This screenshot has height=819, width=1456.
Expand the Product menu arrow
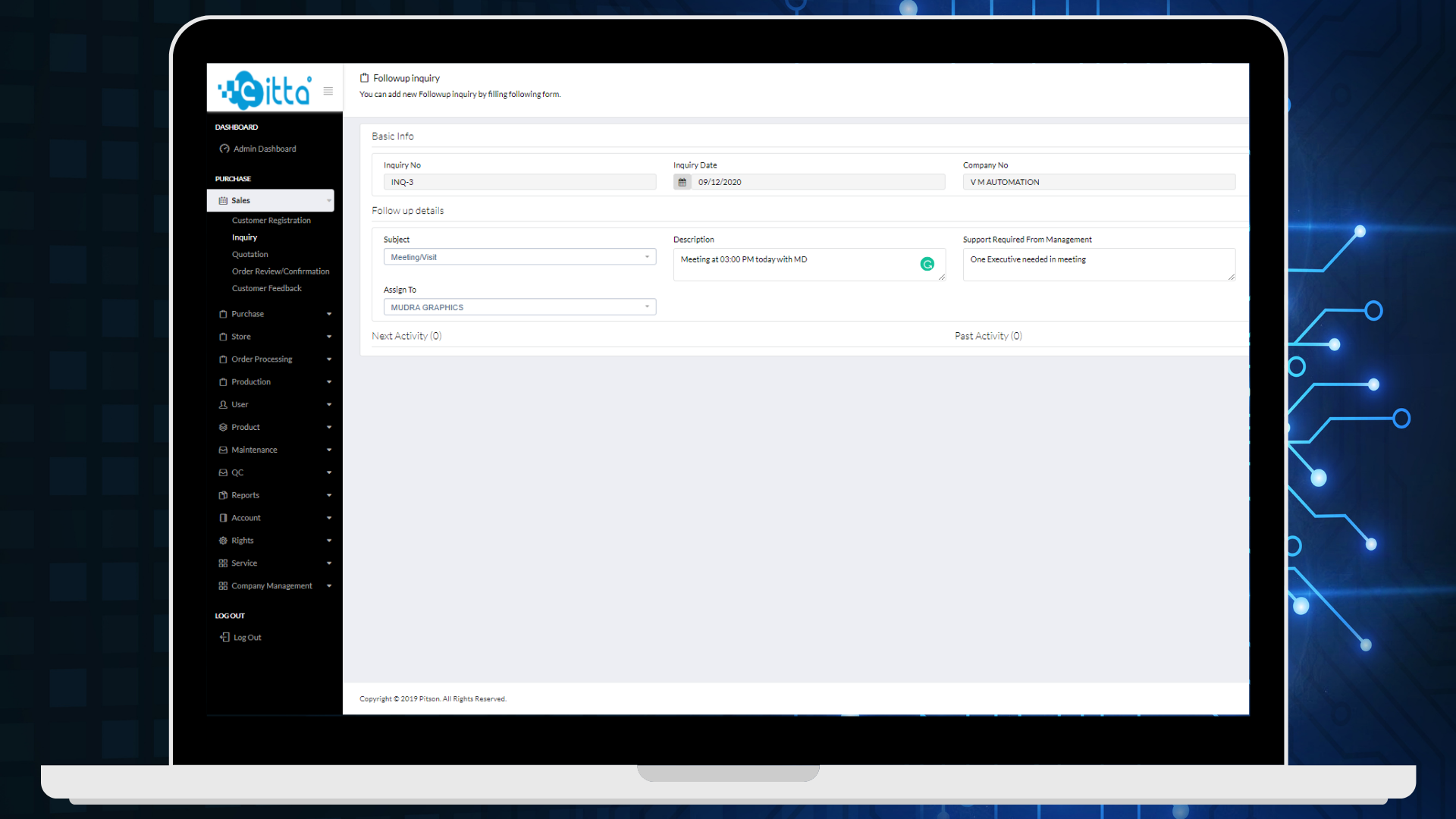pyautogui.click(x=329, y=428)
